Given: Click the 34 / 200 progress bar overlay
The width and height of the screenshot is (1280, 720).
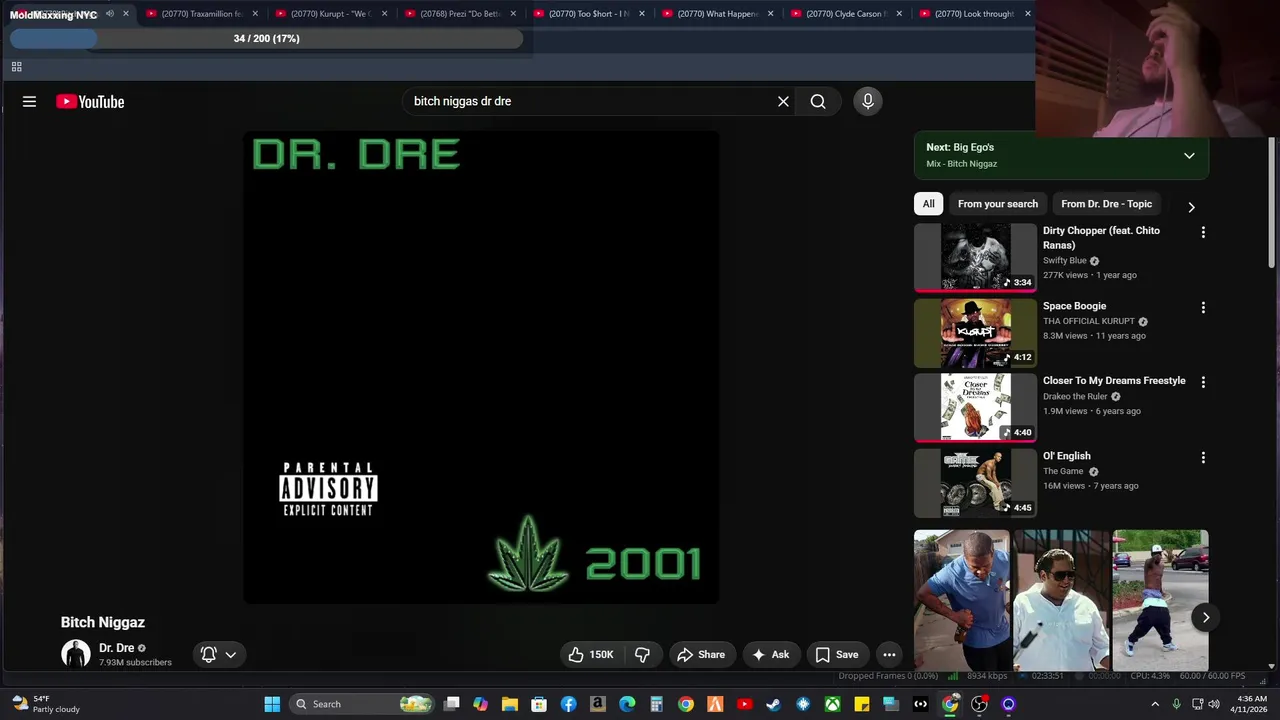Looking at the screenshot, I should click(266, 38).
